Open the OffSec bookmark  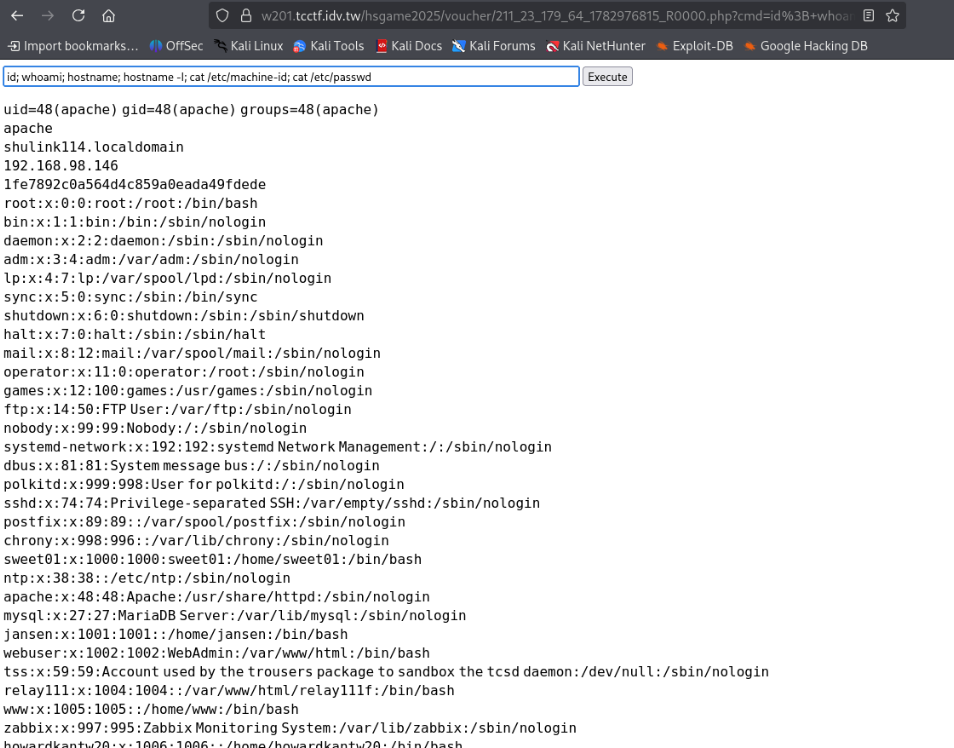pos(176,46)
